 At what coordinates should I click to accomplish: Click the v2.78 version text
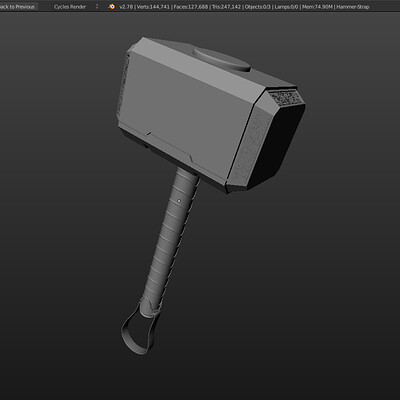(126, 7)
